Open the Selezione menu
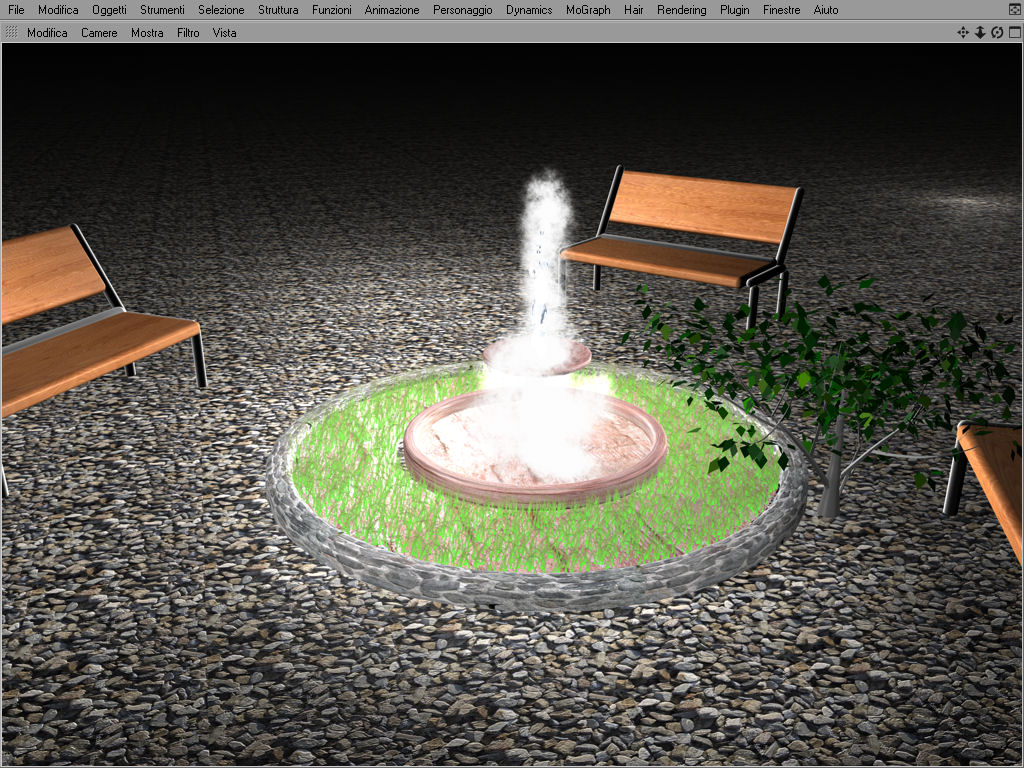 coord(221,10)
